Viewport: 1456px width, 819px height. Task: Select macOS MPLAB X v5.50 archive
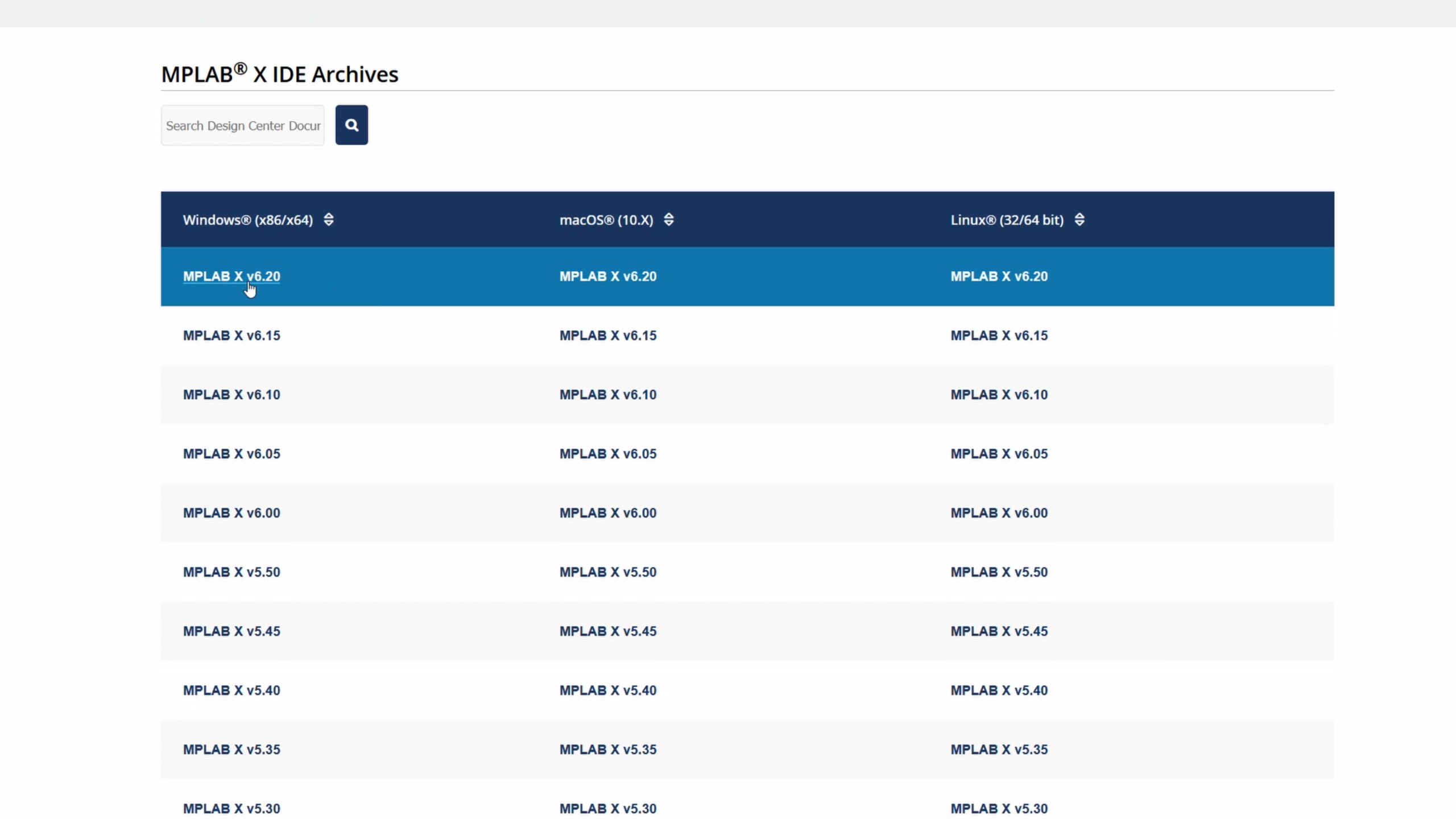(x=607, y=572)
